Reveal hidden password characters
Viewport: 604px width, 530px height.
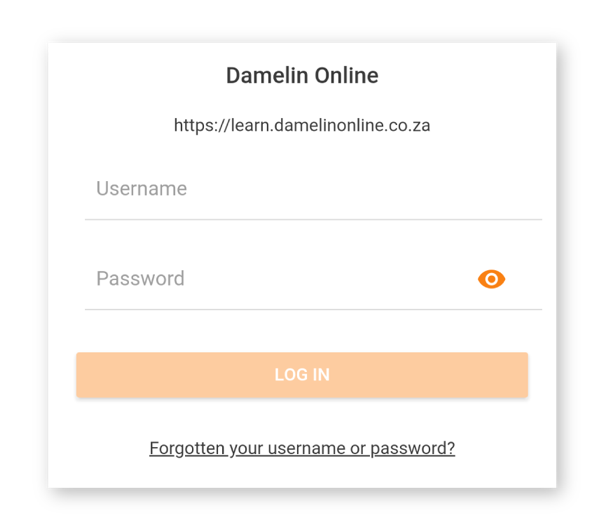click(491, 279)
